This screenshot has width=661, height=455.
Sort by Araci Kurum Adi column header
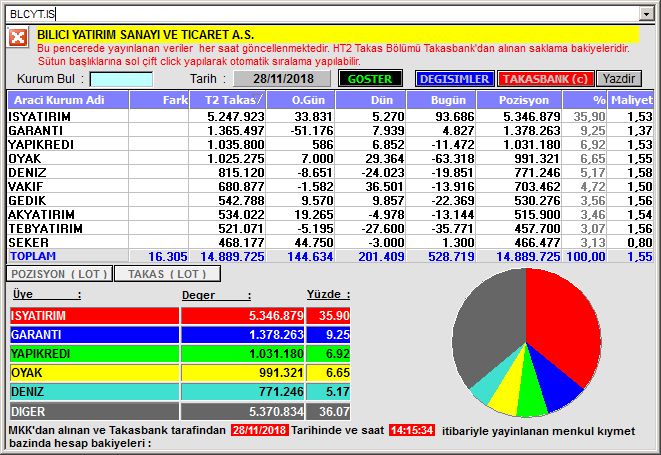[x=68, y=100]
